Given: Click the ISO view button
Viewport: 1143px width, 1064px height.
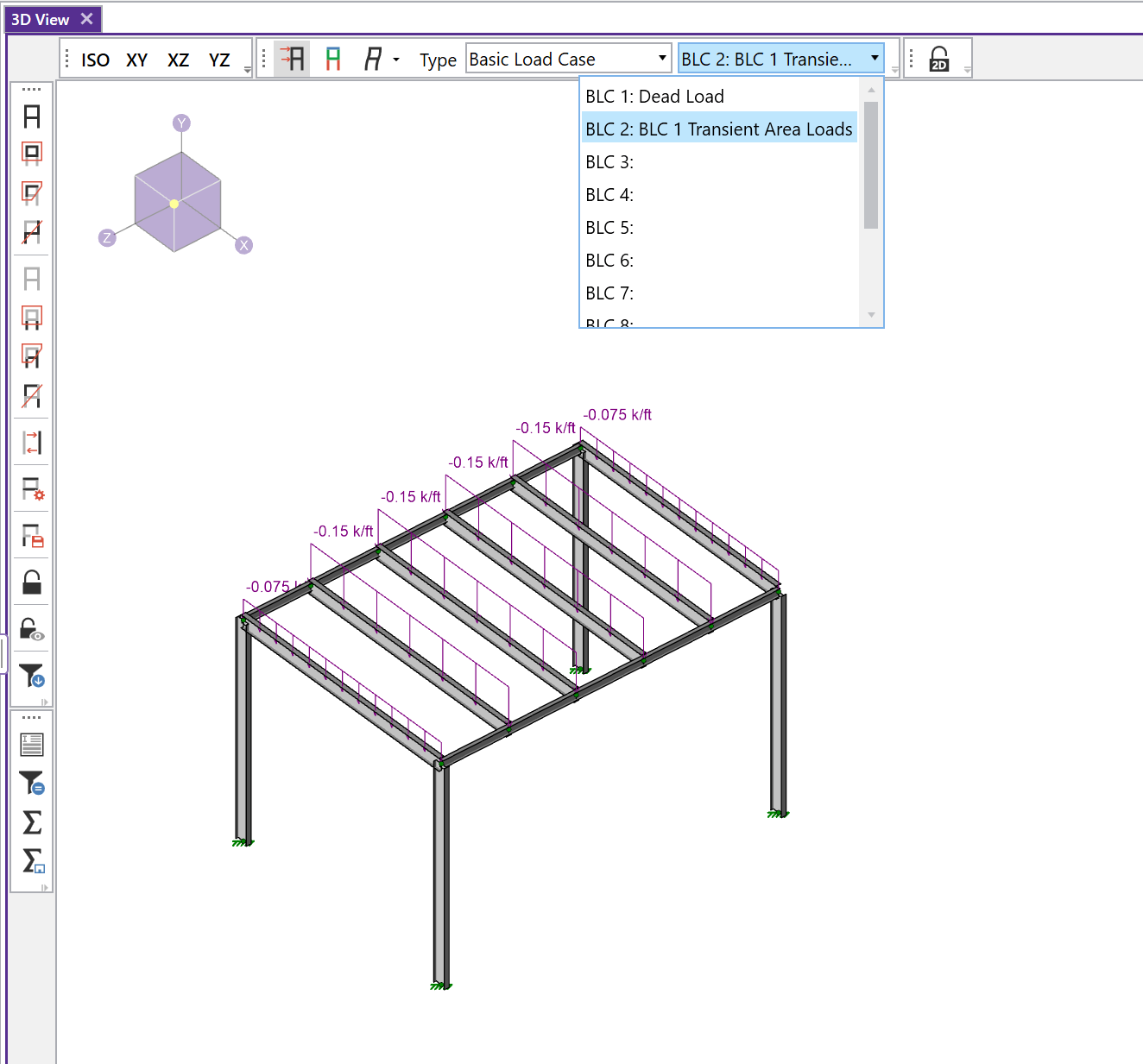Looking at the screenshot, I should coord(95,60).
